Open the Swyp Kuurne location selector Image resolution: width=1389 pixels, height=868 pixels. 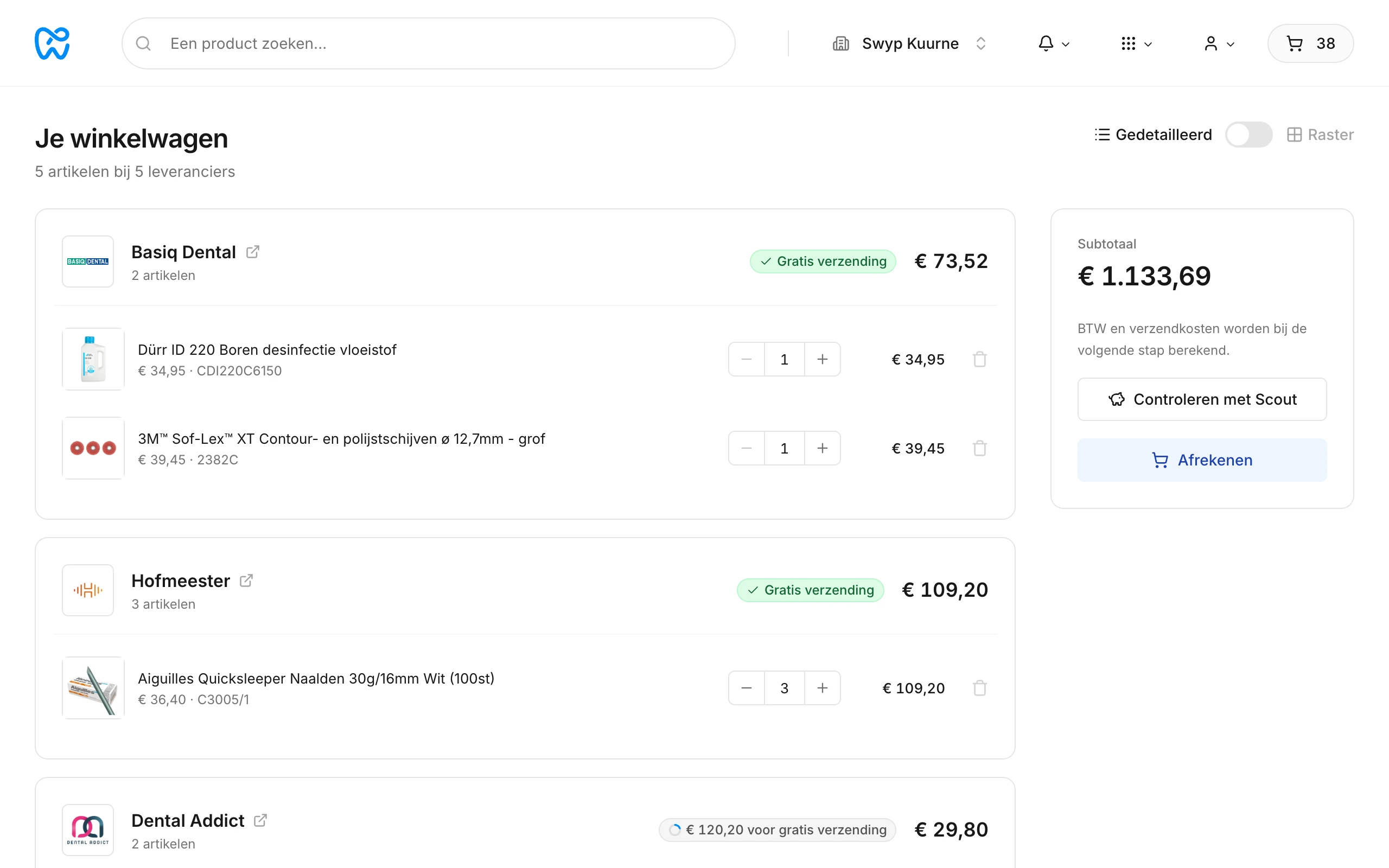(910, 43)
